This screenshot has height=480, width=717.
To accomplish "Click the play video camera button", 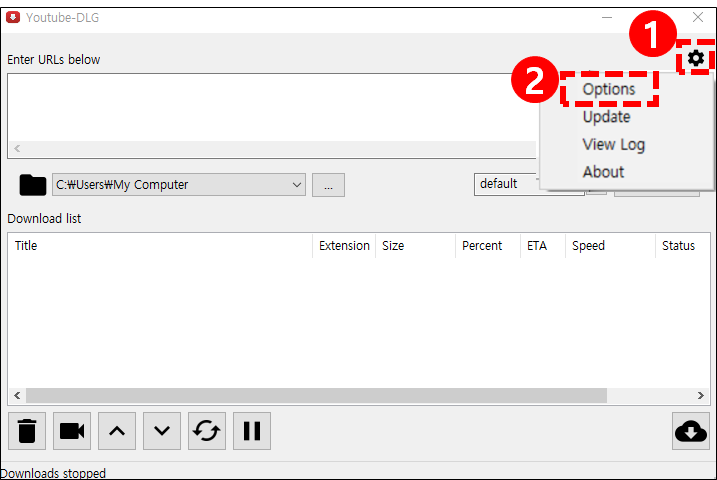I will click(72, 431).
